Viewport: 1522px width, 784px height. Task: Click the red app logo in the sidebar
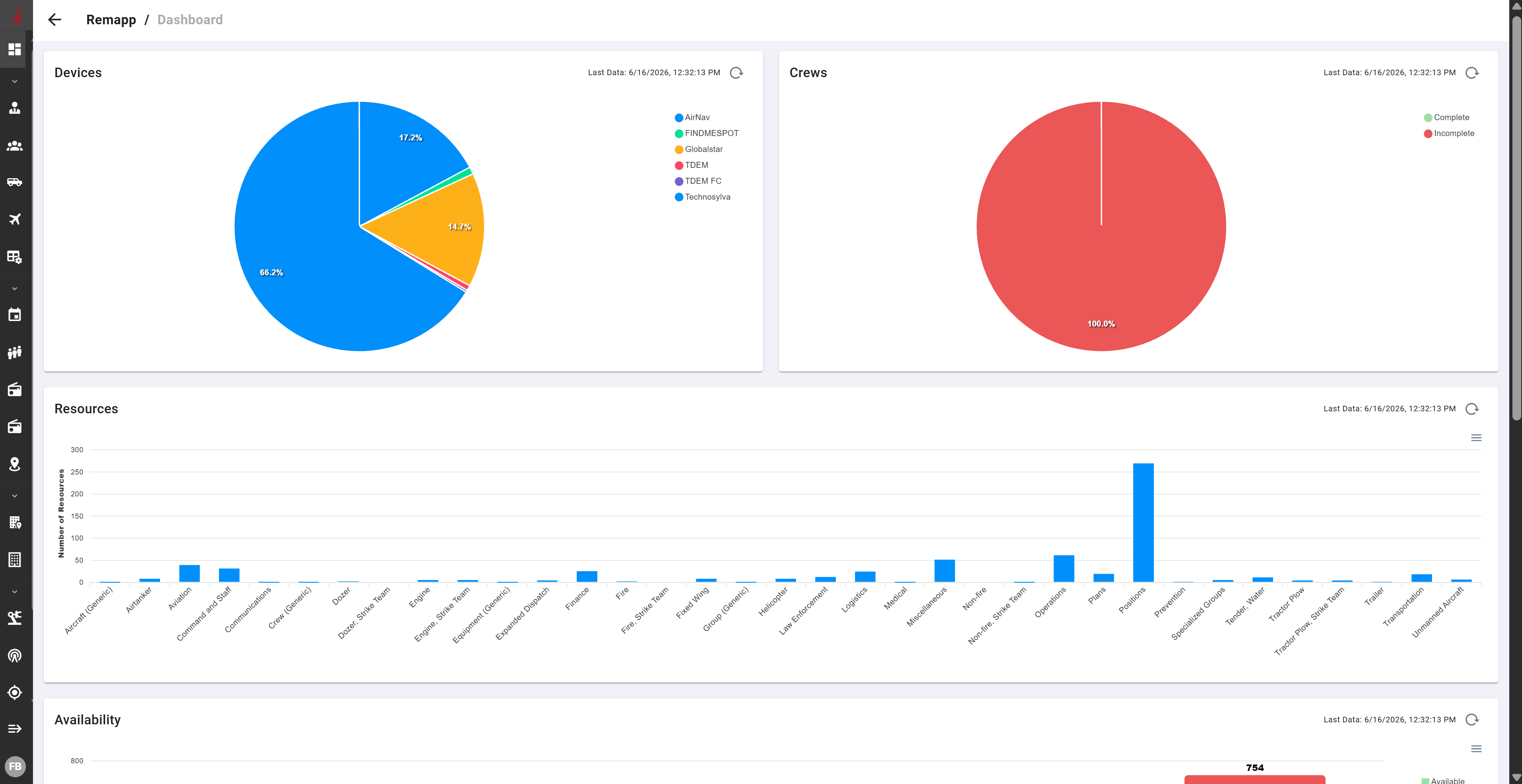pyautogui.click(x=17, y=15)
